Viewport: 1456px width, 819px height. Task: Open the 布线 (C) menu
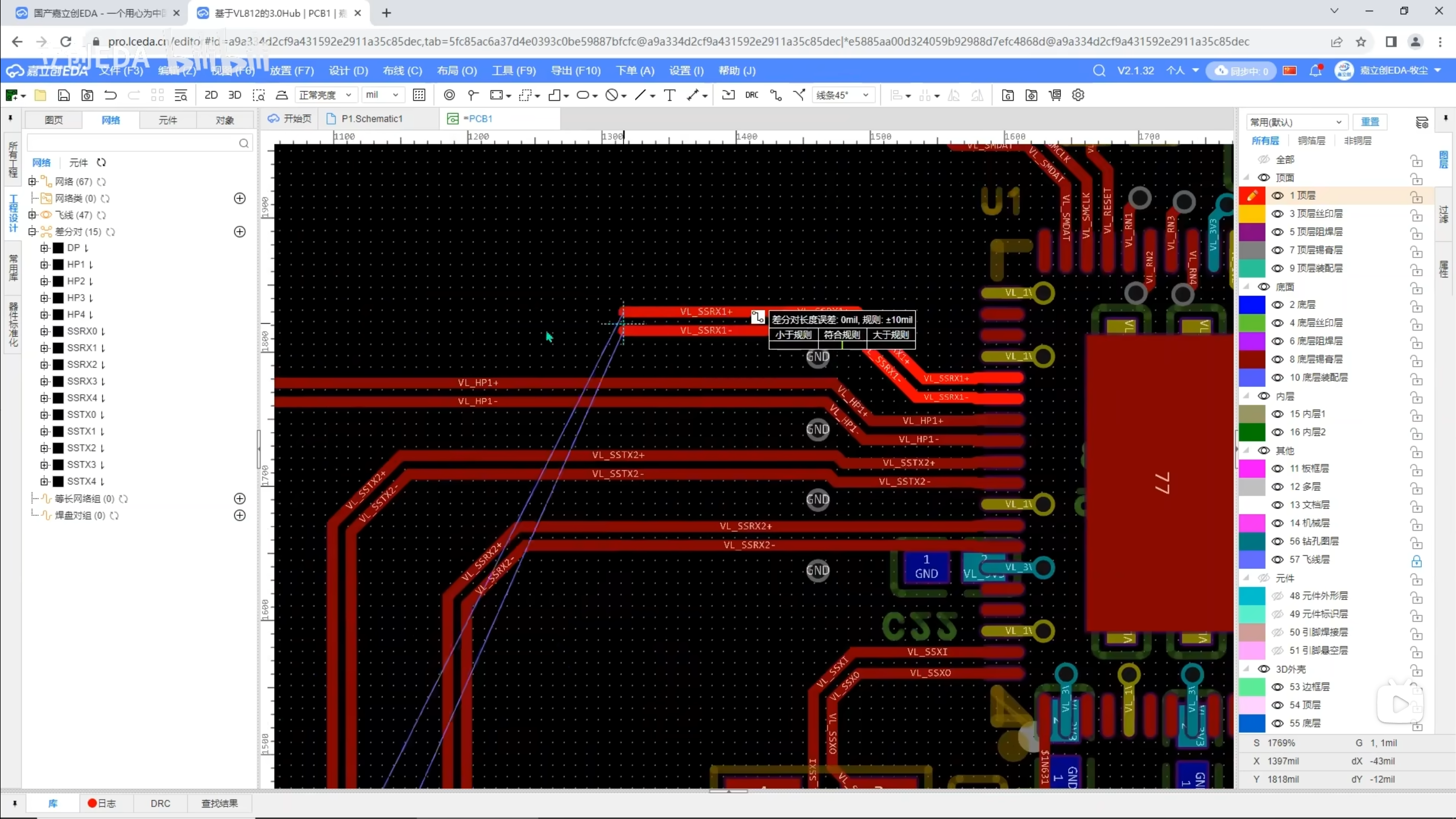(402, 71)
